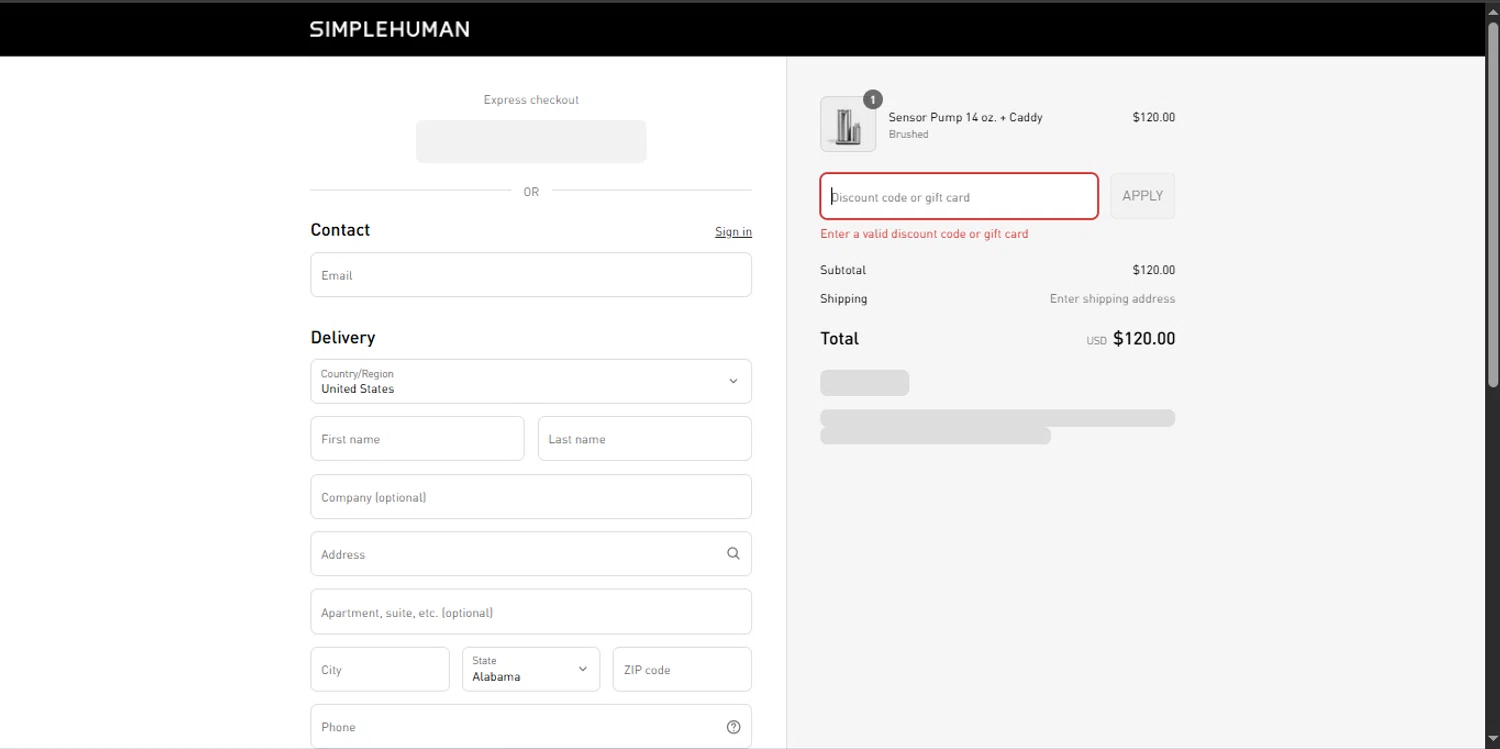Screen dimensions: 1500x749
Task: Click into the Phone number field
Action: click(515, 727)
